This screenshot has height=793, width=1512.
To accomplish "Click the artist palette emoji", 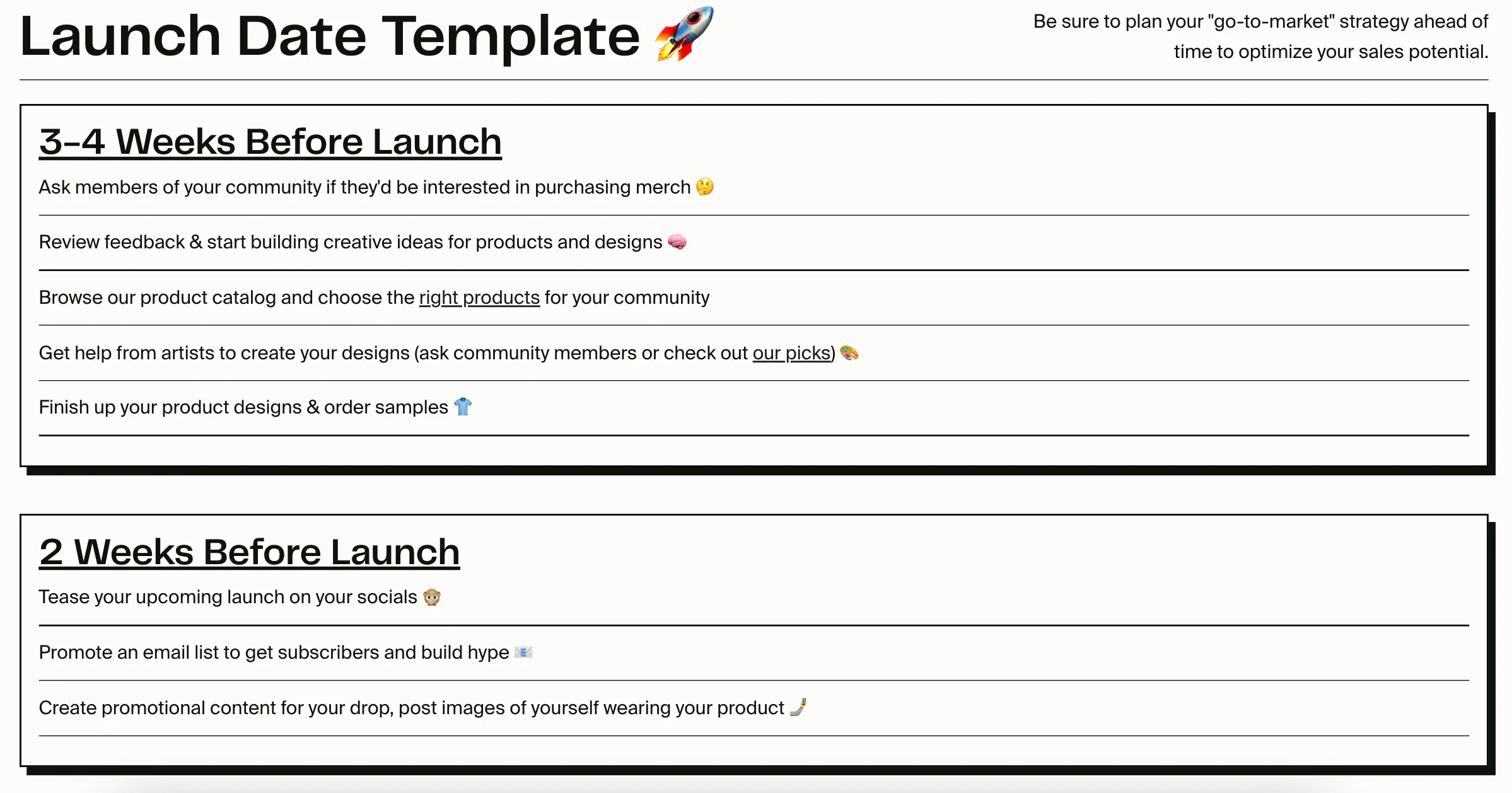I will click(849, 353).
